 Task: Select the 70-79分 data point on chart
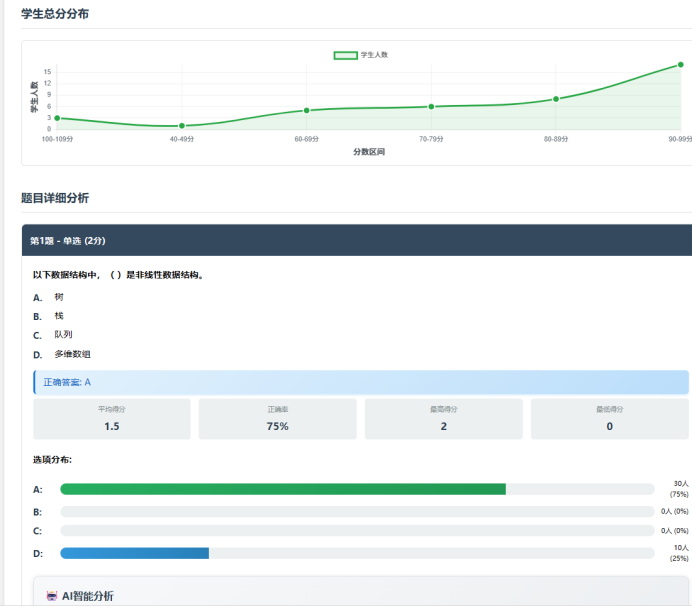pos(431,106)
